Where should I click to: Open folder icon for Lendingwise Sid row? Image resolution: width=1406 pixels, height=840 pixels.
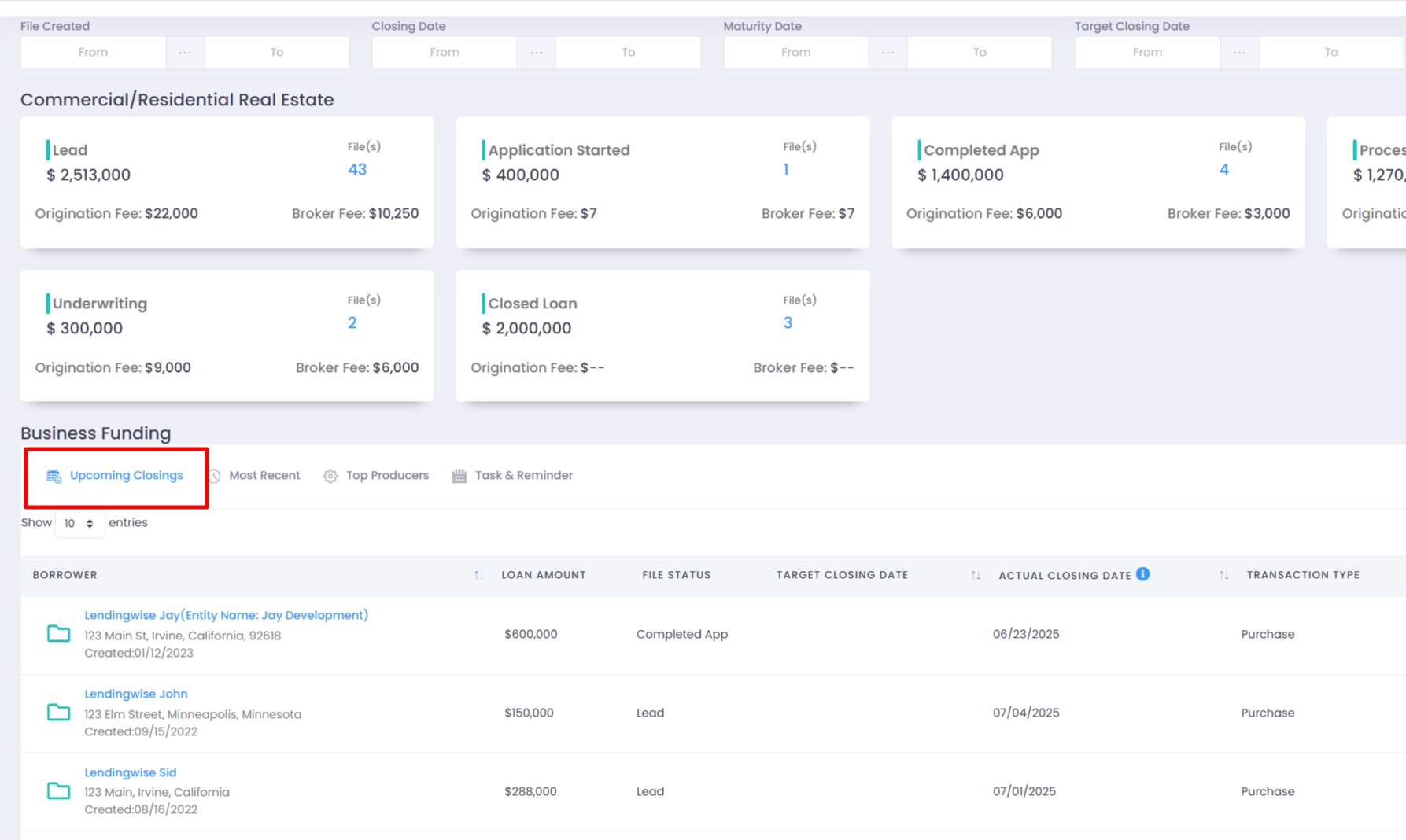tap(58, 791)
